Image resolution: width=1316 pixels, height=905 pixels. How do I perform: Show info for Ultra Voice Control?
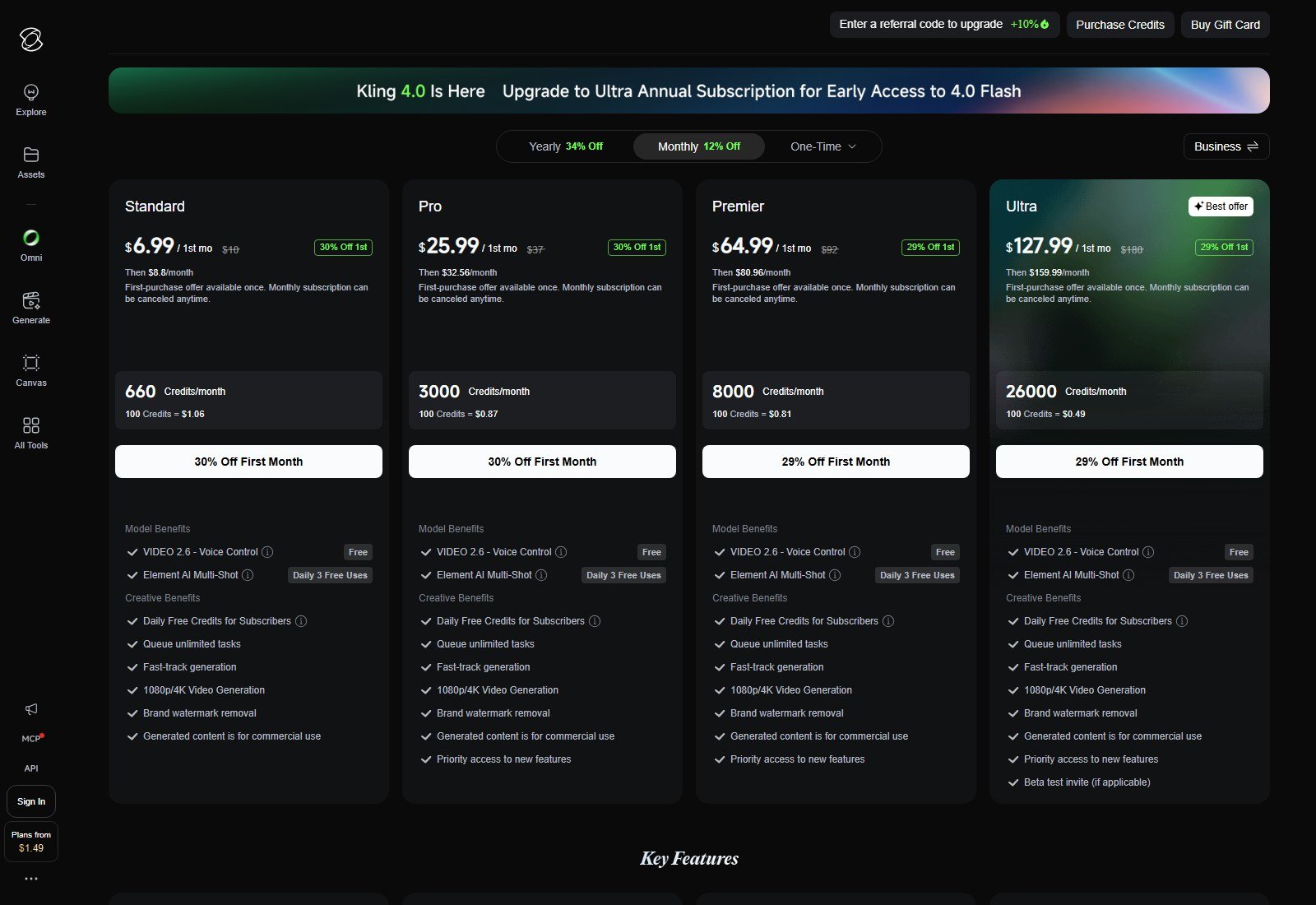(x=1148, y=552)
